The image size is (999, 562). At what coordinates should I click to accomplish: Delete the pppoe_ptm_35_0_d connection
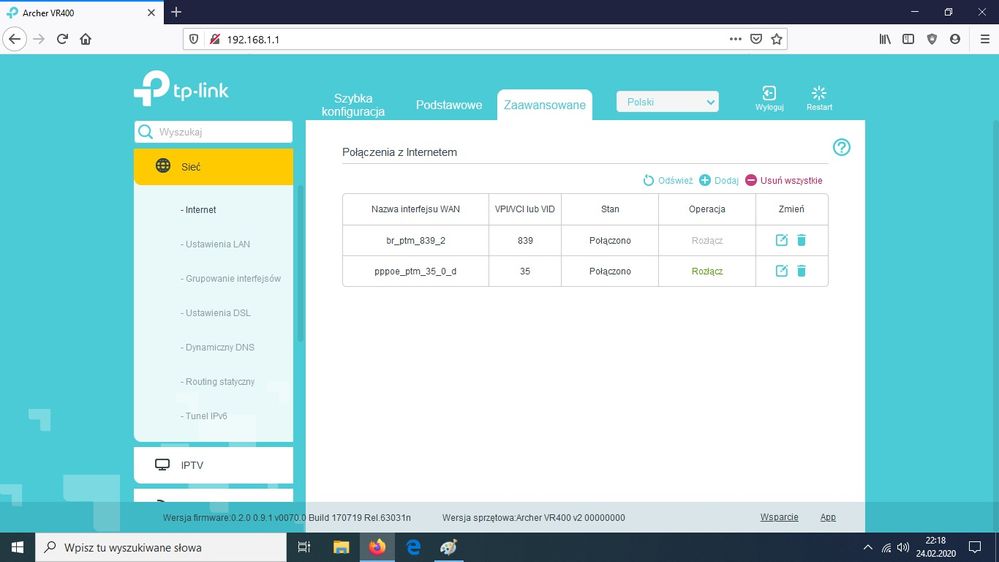point(801,271)
